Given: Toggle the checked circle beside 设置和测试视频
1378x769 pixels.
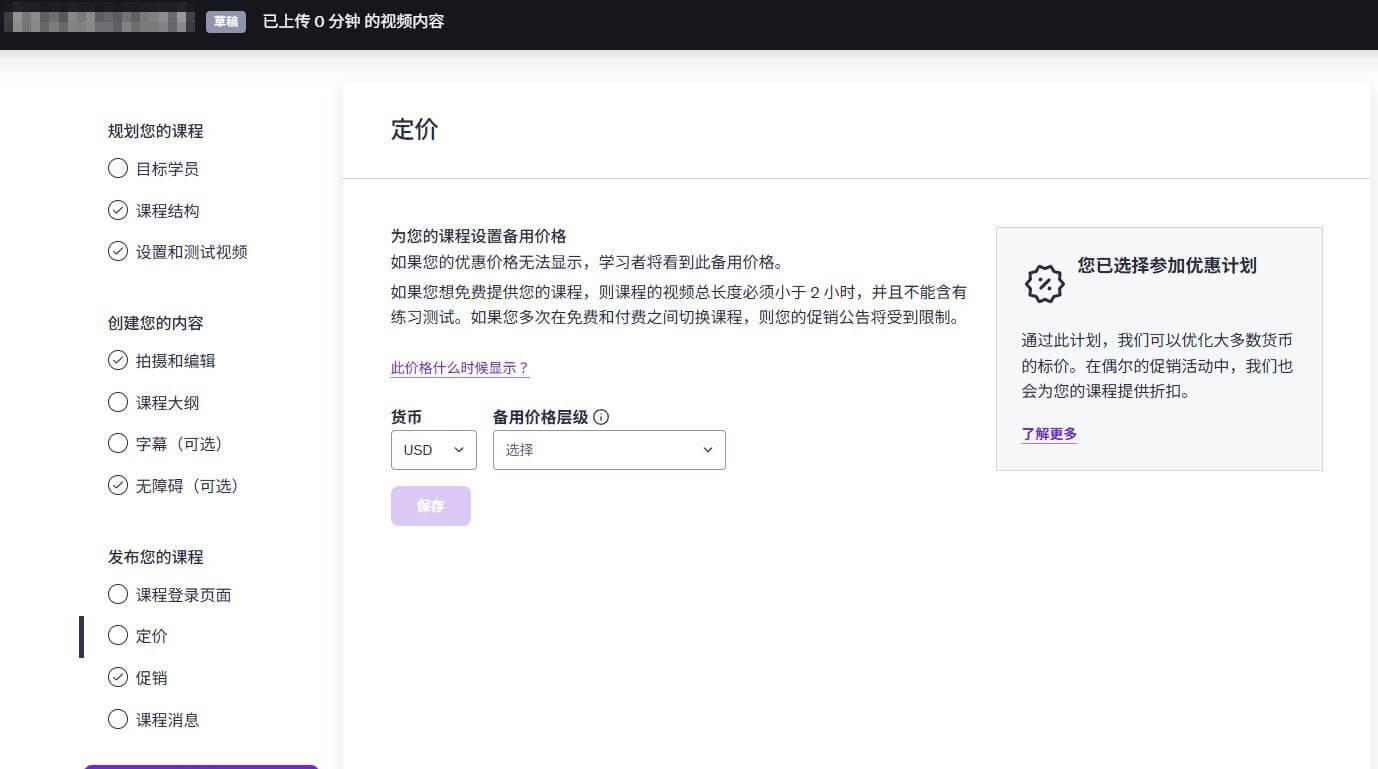Looking at the screenshot, I should [x=118, y=251].
